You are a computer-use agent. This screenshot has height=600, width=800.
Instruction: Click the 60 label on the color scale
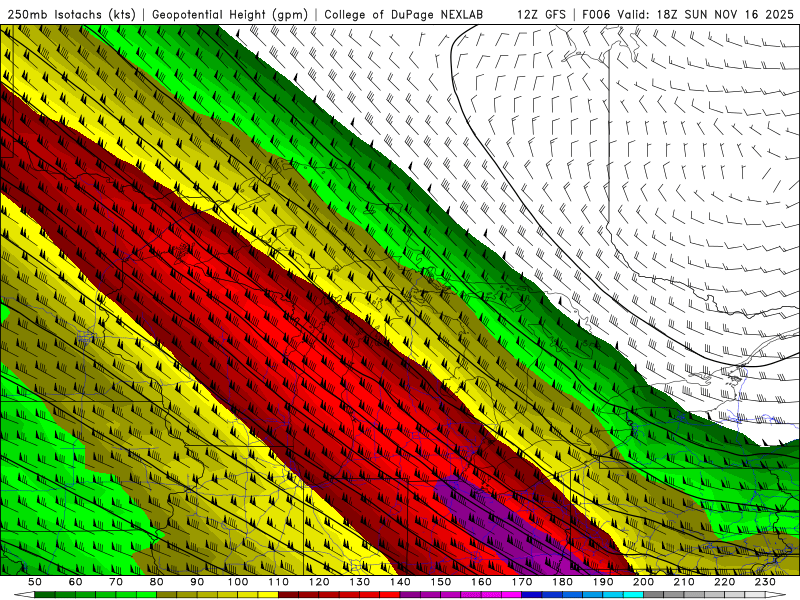(75, 582)
